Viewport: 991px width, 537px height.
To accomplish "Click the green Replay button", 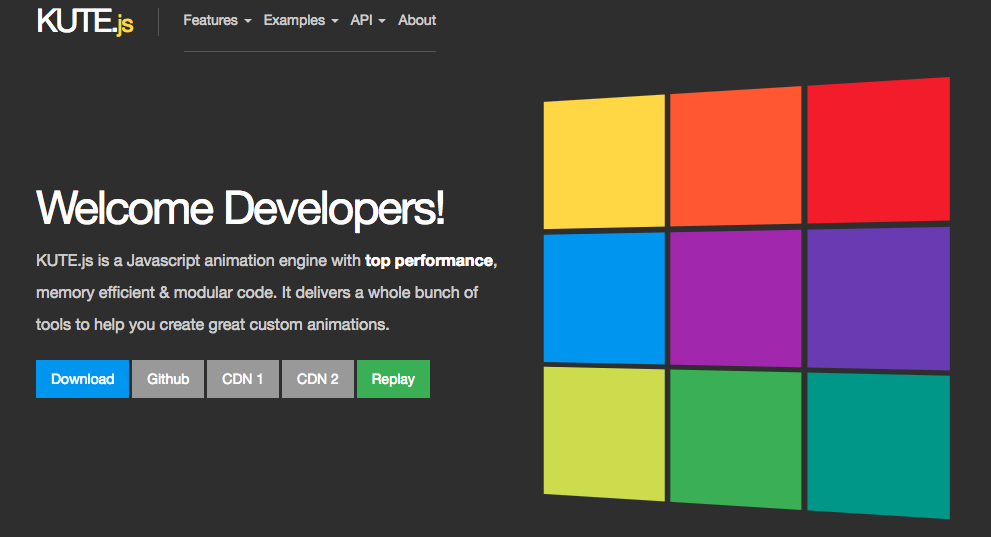I will [393, 379].
